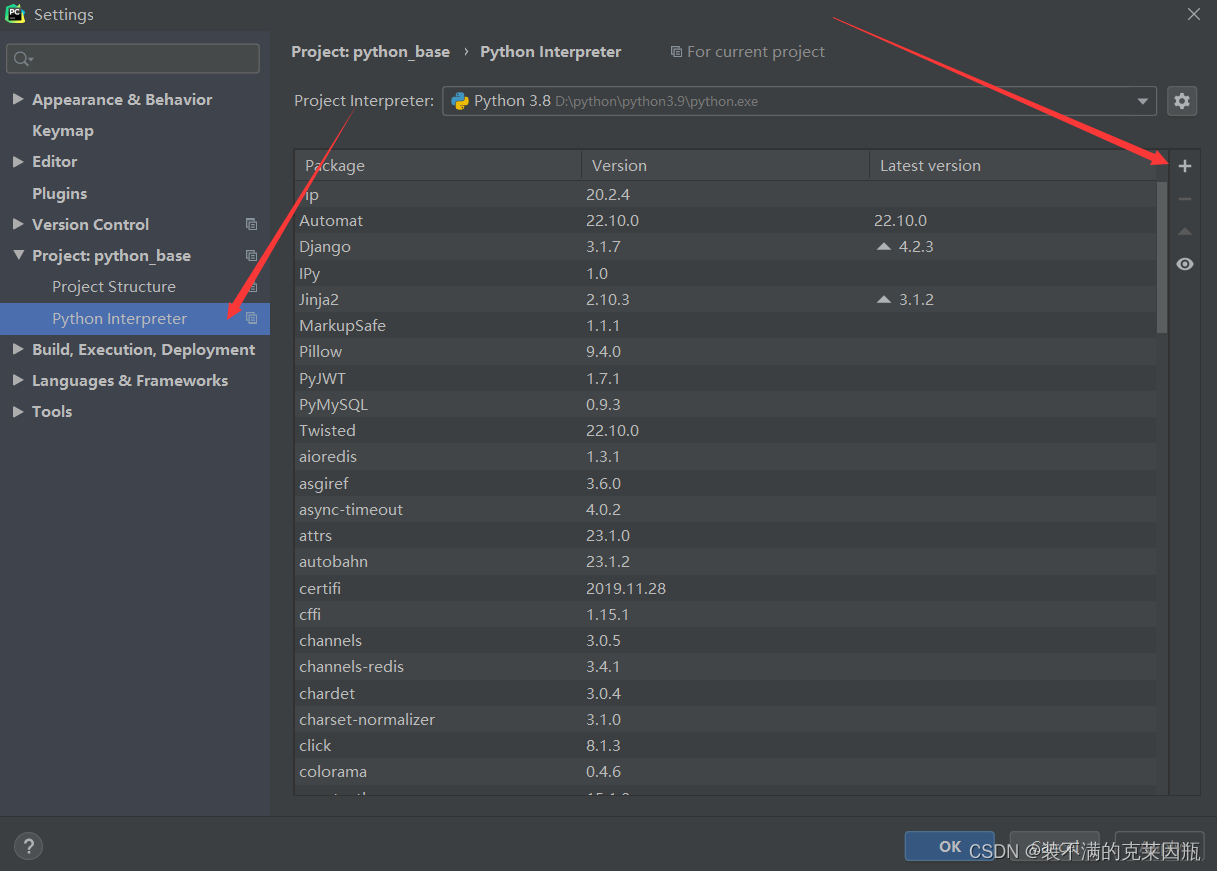This screenshot has height=871, width=1217.
Task: Expand Appearance & Behavior section
Action: pyautogui.click(x=18, y=100)
